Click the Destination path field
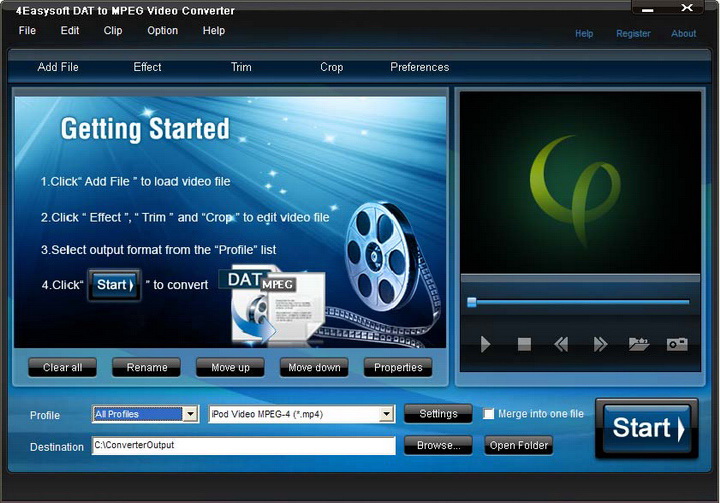The height and width of the screenshot is (503, 720). [243, 446]
